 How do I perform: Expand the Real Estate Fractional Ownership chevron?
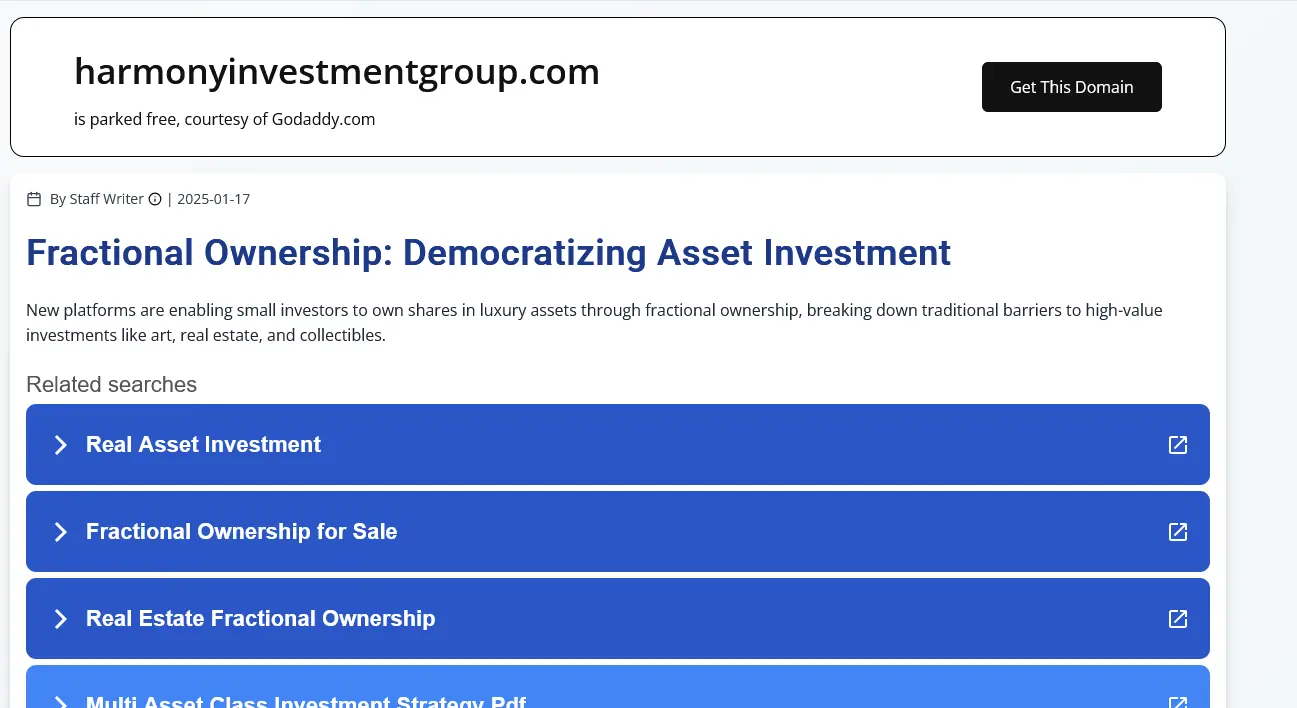coord(60,619)
